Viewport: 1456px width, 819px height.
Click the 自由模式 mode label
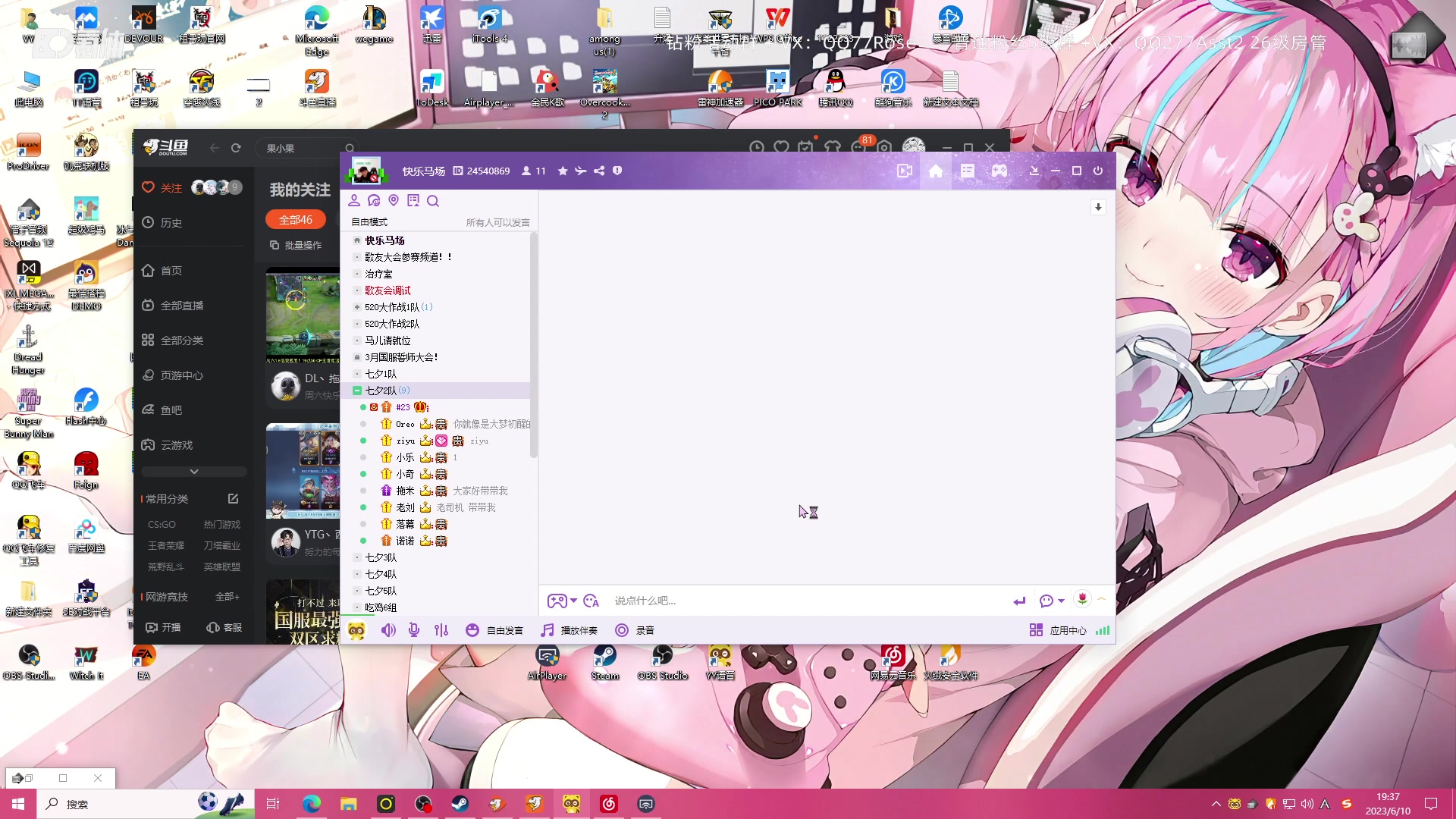pos(369,222)
